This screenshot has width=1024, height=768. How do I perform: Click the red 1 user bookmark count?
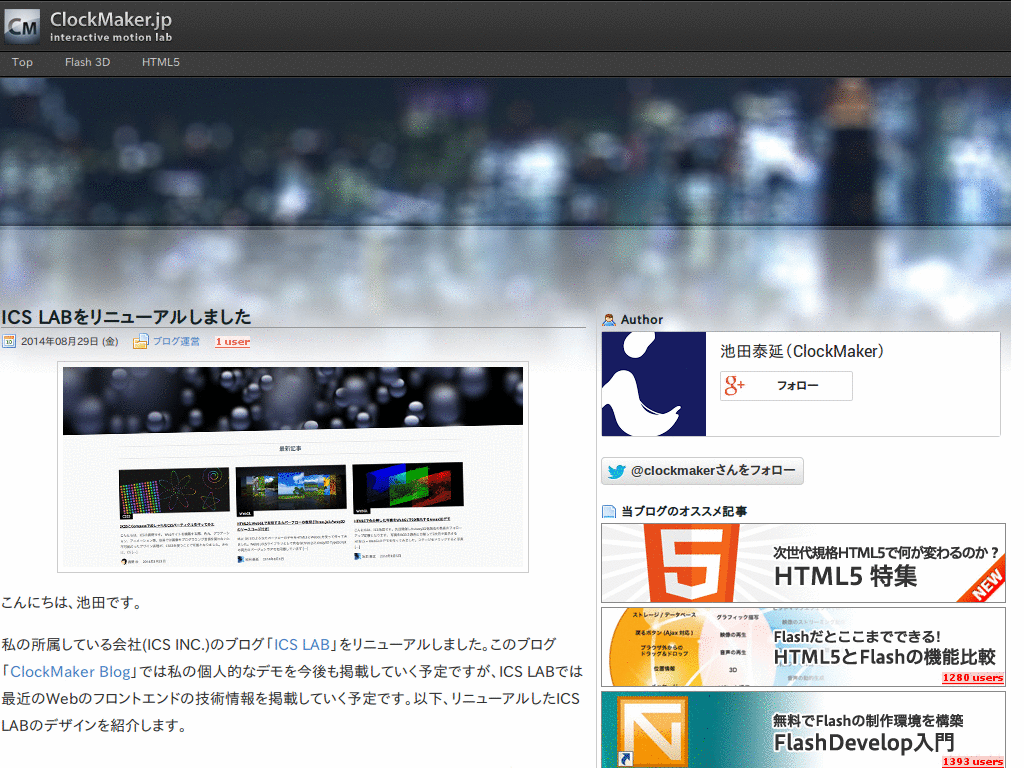coord(233,342)
